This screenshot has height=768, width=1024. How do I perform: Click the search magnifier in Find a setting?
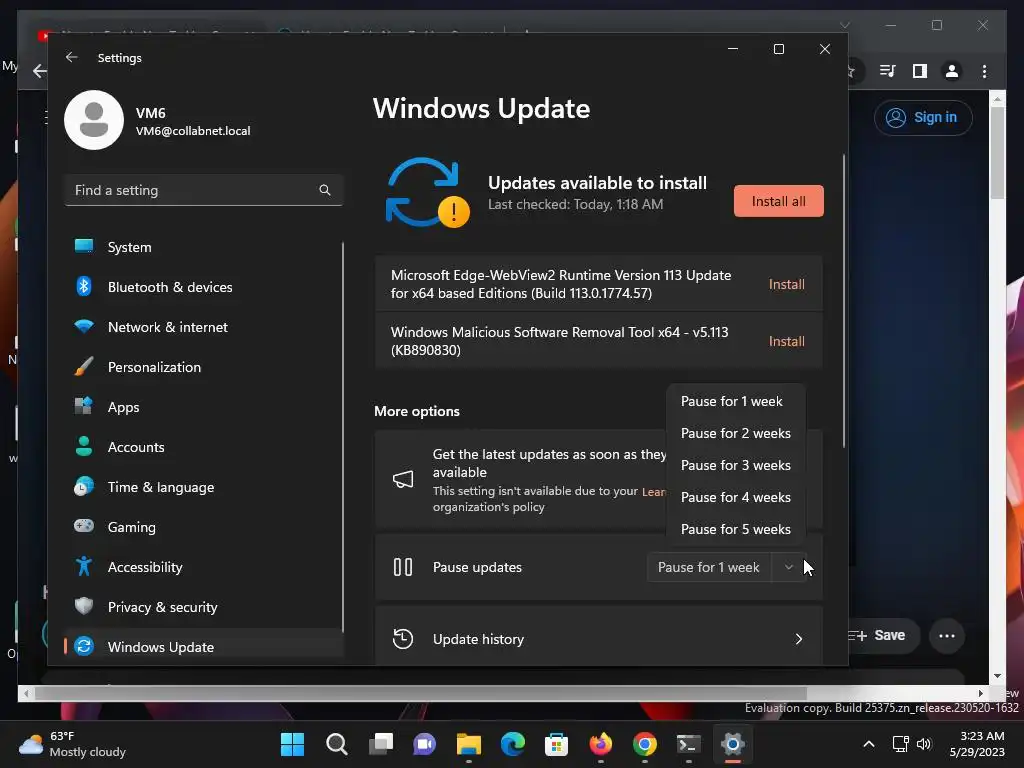[x=325, y=190]
